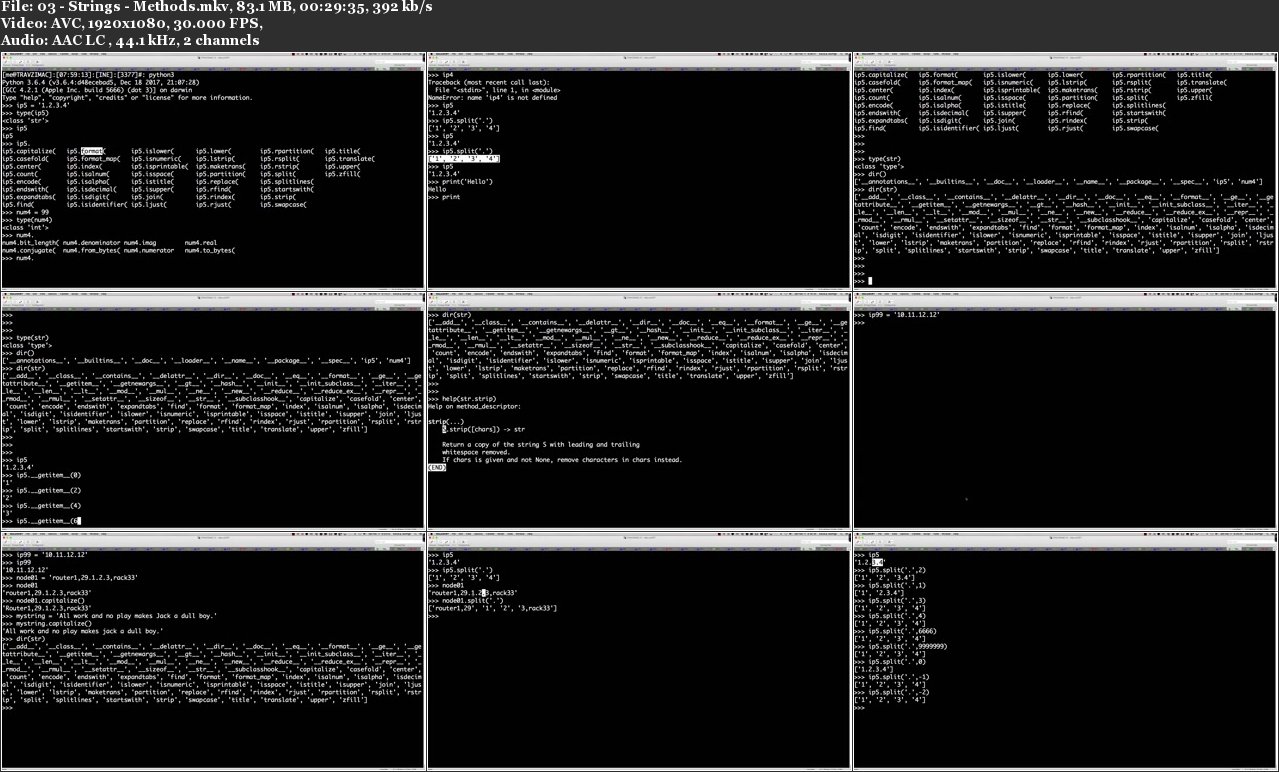Click the highlighted 'format(' completion entry
The image size is (1279, 772).
(93, 150)
